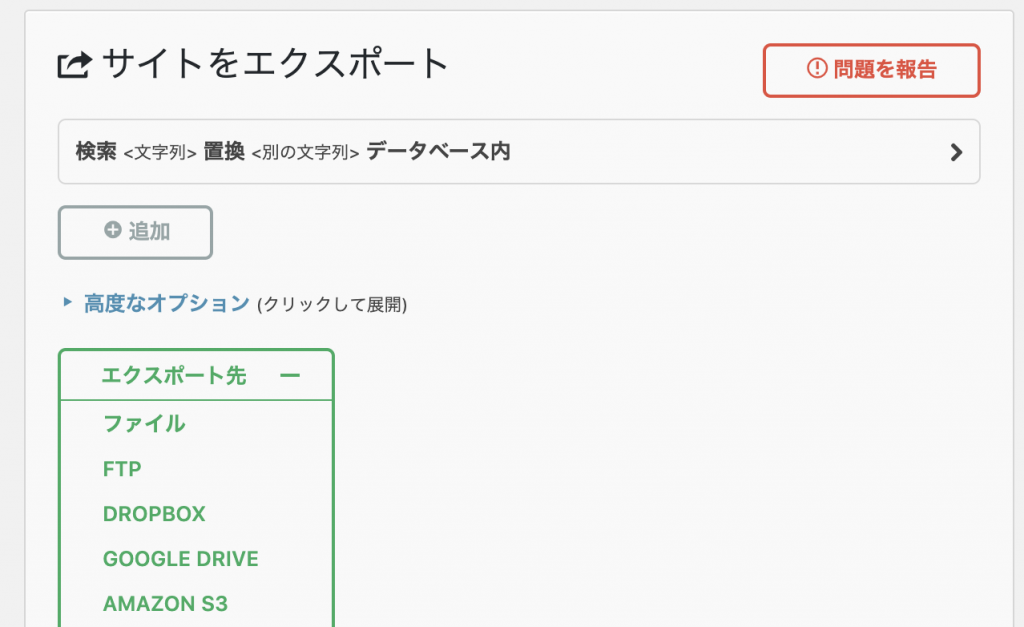Screen dimensions: 1024x627
Task: Collapse export list with minus icon
Action: [289, 376]
